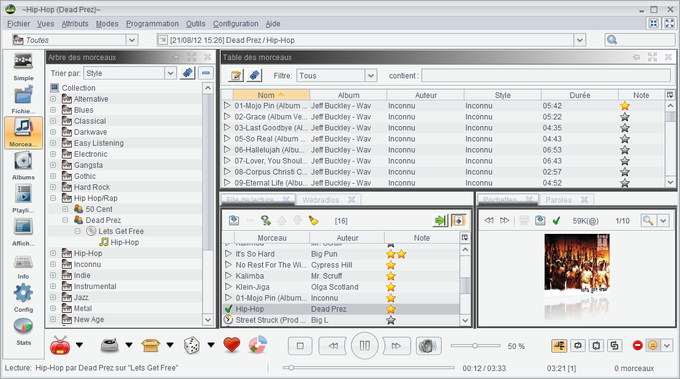Open the Toutes ambience dropdown
680x379 pixels.
coord(132,40)
